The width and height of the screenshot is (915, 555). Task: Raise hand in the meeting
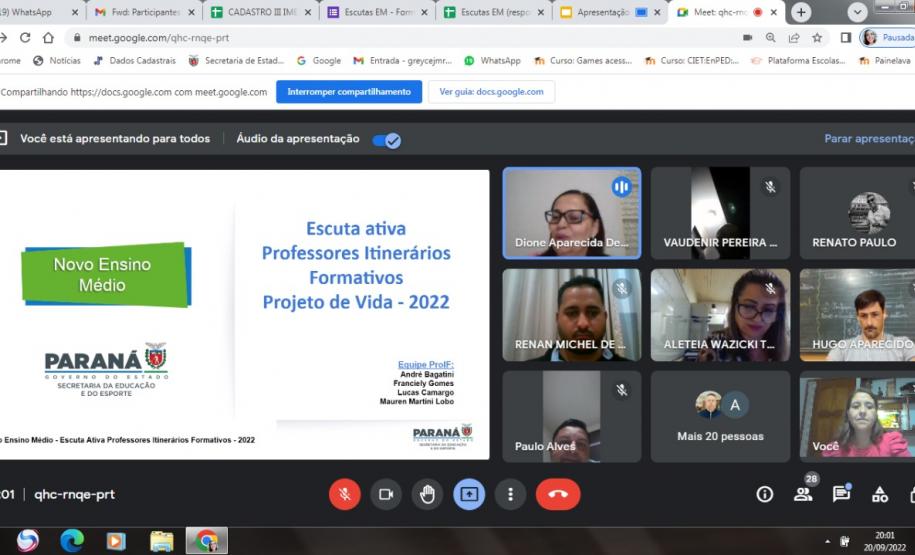click(427, 494)
